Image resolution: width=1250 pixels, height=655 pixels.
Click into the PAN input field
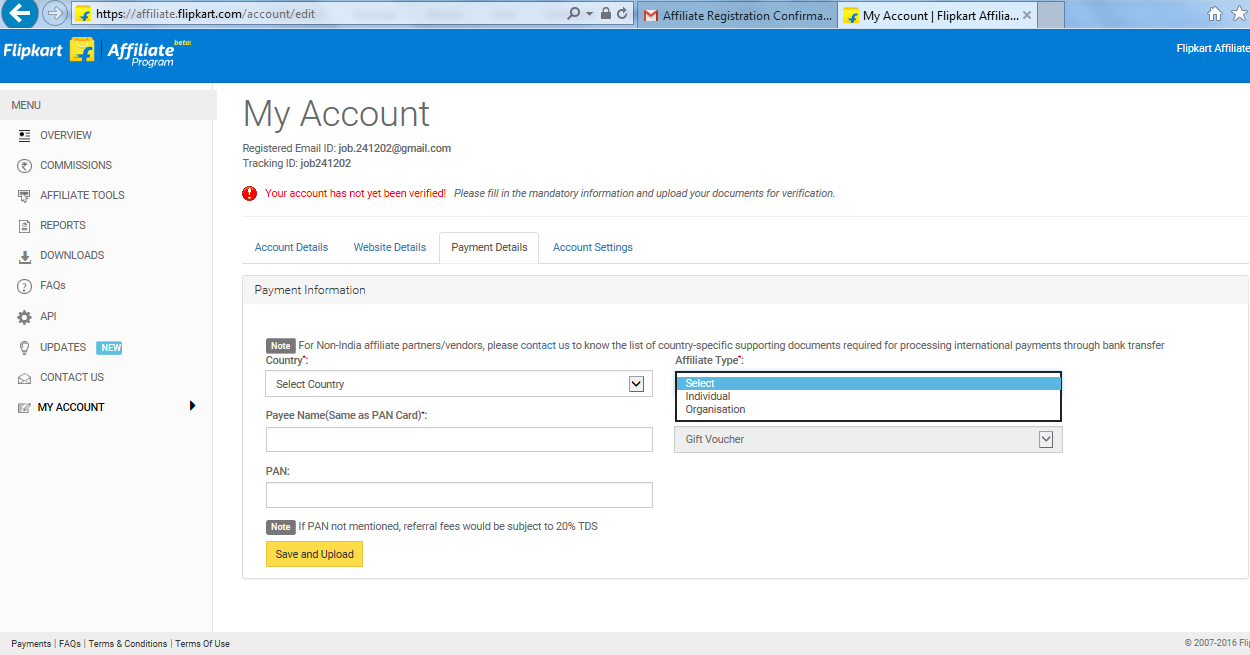(x=459, y=495)
